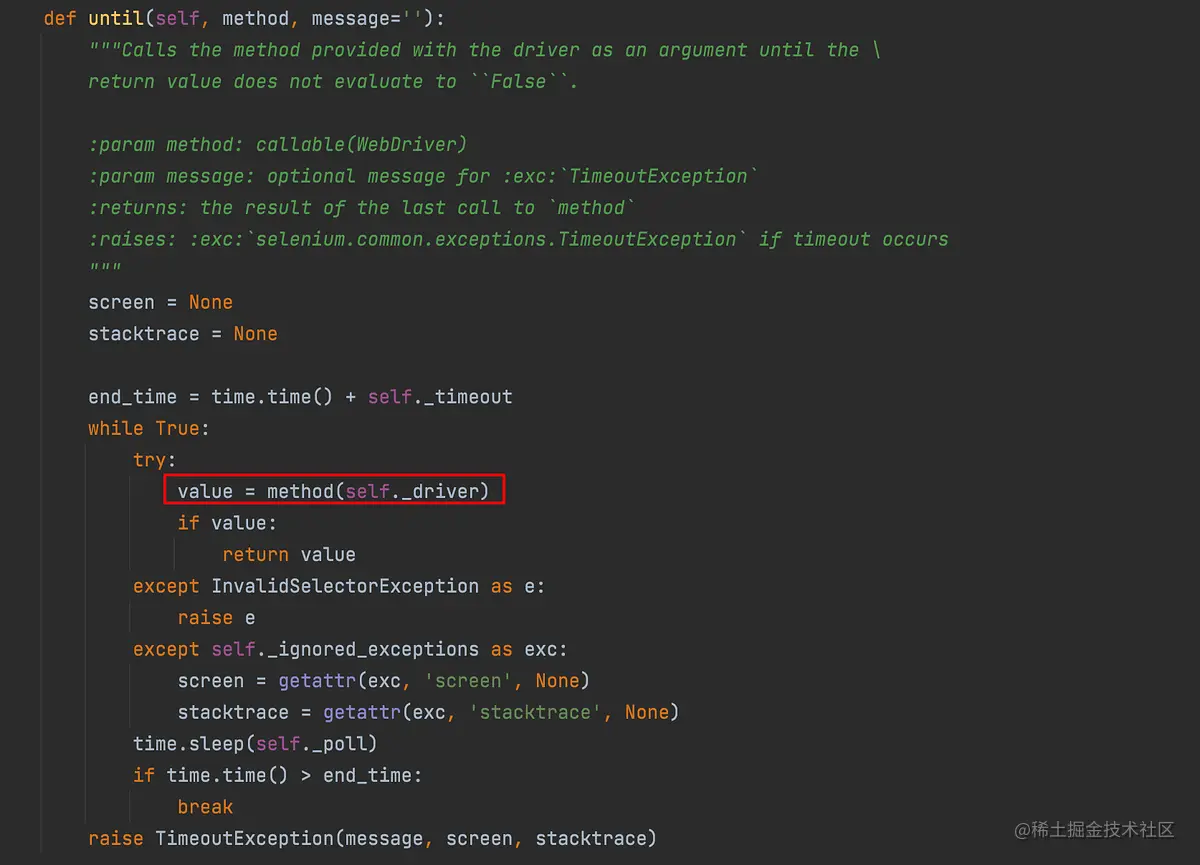Click 'return value' statement
1200x865 pixels.
(289, 554)
